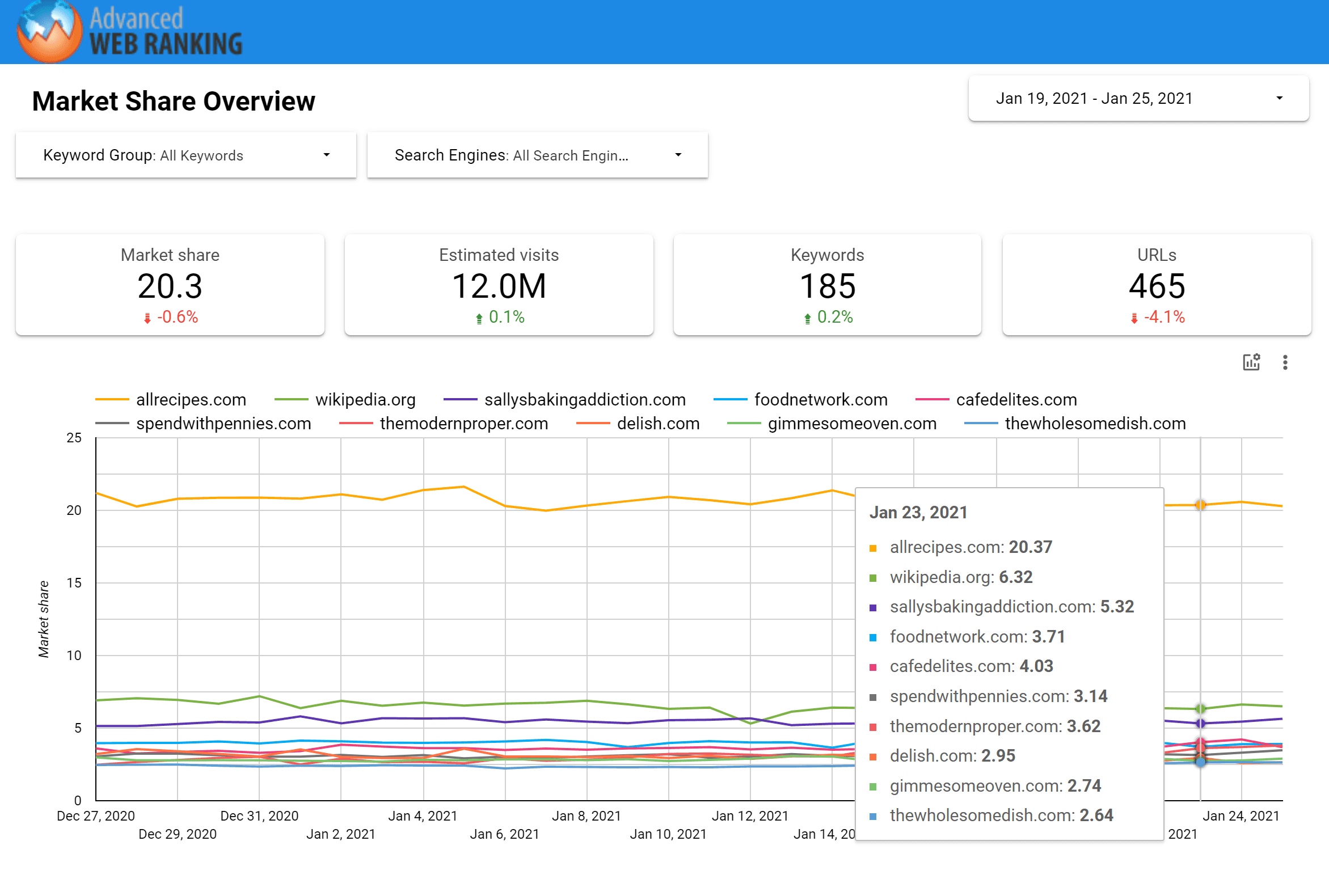Screen dimensions: 1329x896
Task: Click gimmesomeoven.com: 2.74 in the tooltip
Action: (x=995, y=786)
